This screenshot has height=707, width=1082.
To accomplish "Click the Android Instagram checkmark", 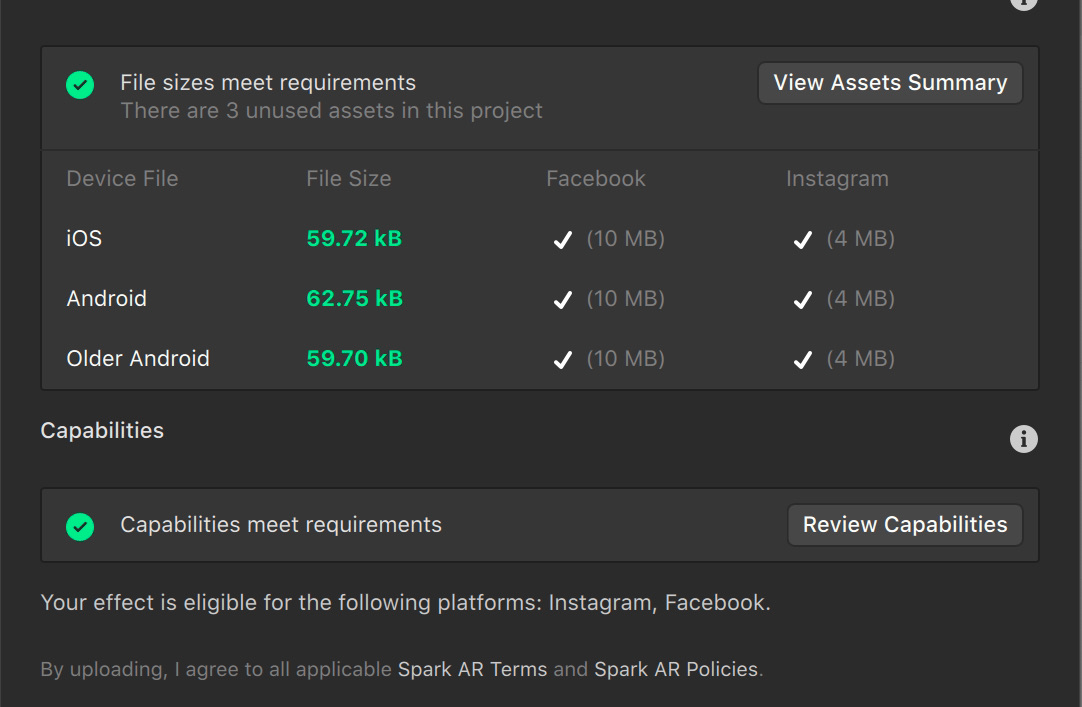I will (802, 300).
